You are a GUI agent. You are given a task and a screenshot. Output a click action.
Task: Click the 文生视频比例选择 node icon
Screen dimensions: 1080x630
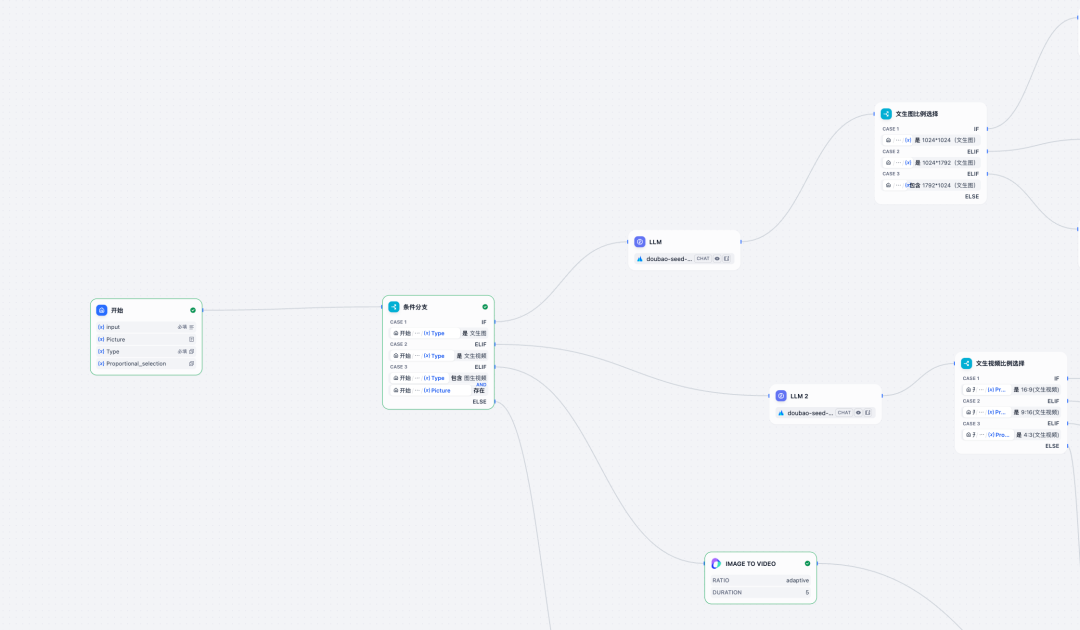pos(966,363)
